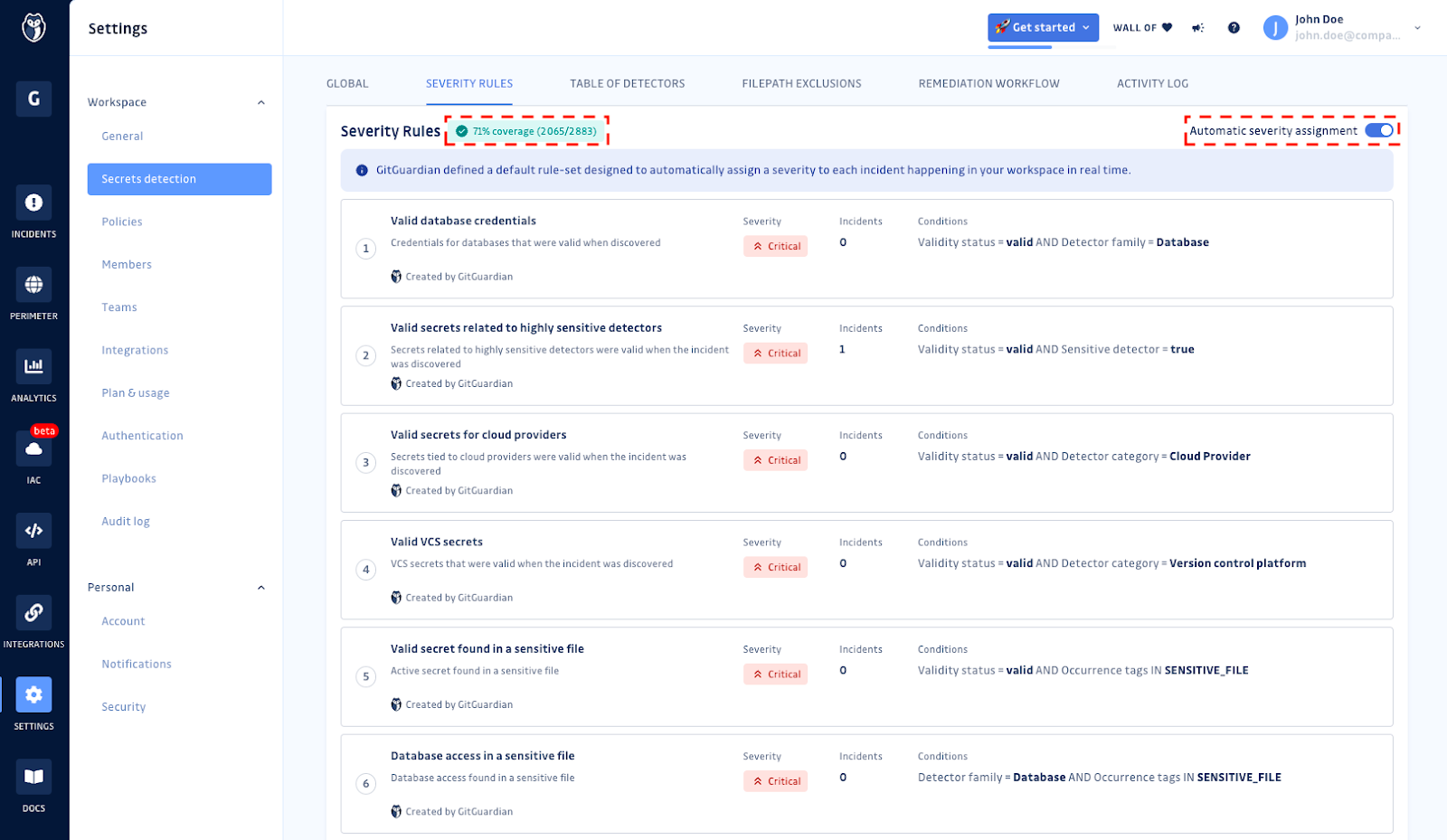Click rule number 5 circle badge

[x=365, y=676]
